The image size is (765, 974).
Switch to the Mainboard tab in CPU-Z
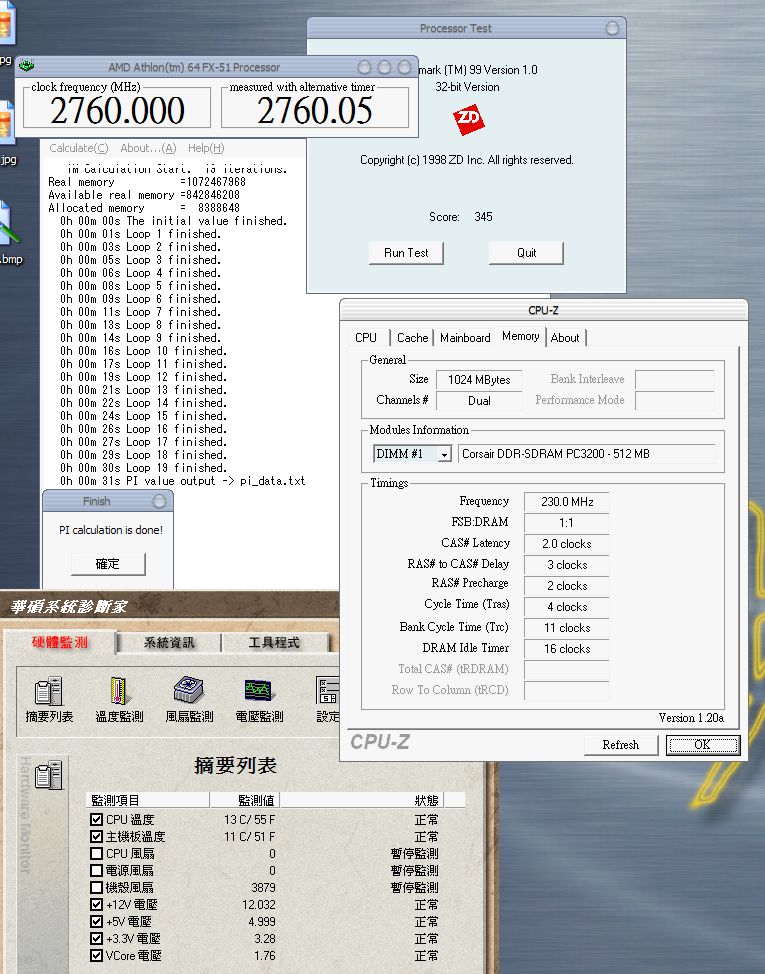pyautogui.click(x=465, y=337)
